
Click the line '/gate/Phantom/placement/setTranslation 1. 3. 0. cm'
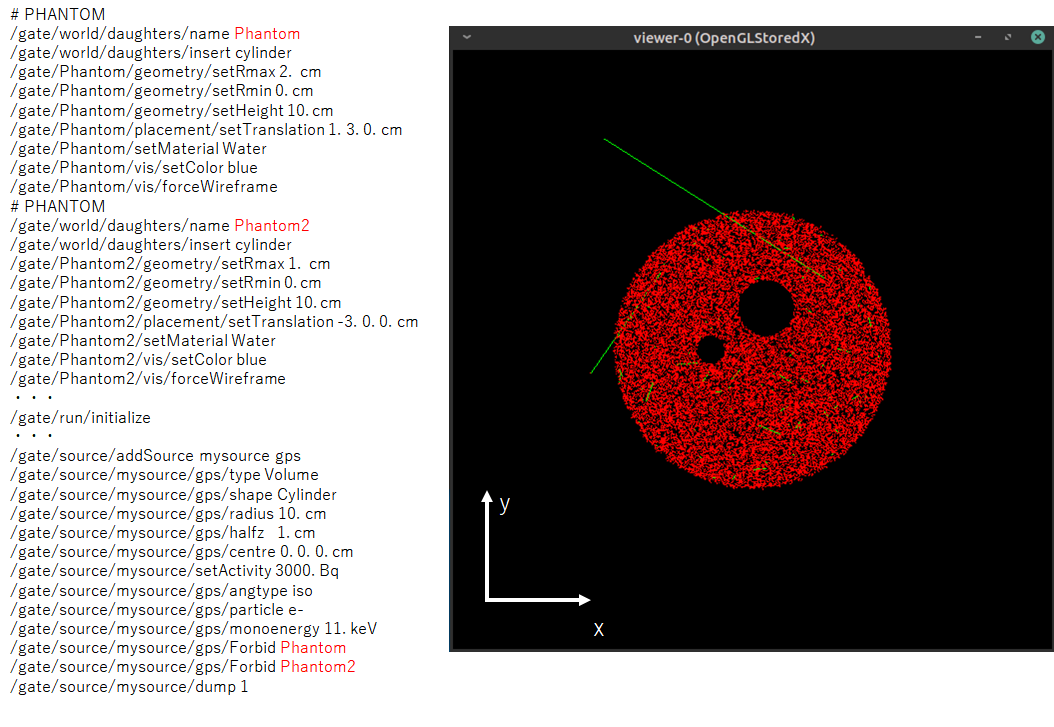tap(206, 130)
